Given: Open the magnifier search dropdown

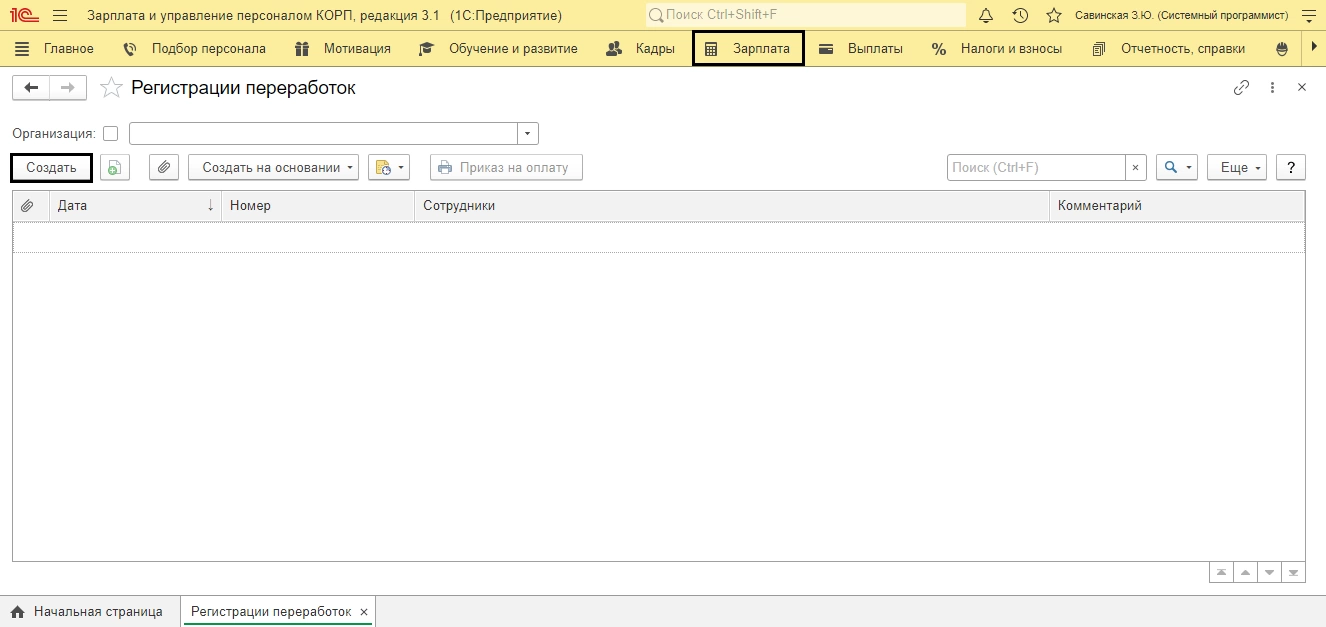Looking at the screenshot, I should pos(1177,168).
